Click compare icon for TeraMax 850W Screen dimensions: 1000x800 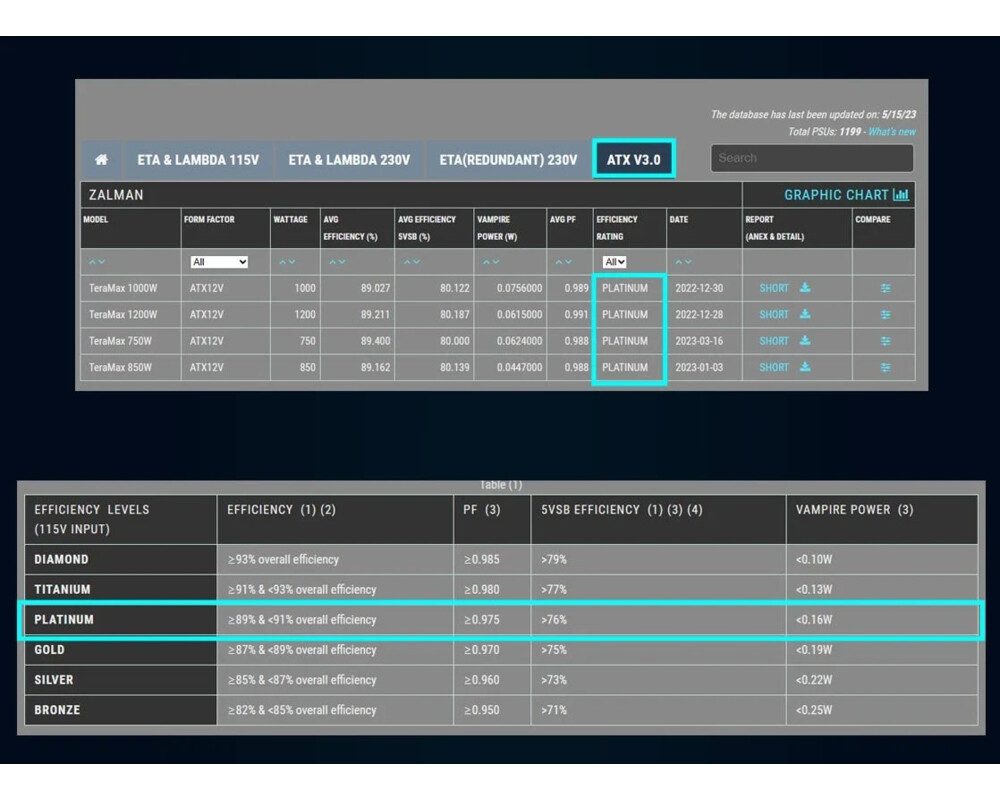[x=885, y=367]
